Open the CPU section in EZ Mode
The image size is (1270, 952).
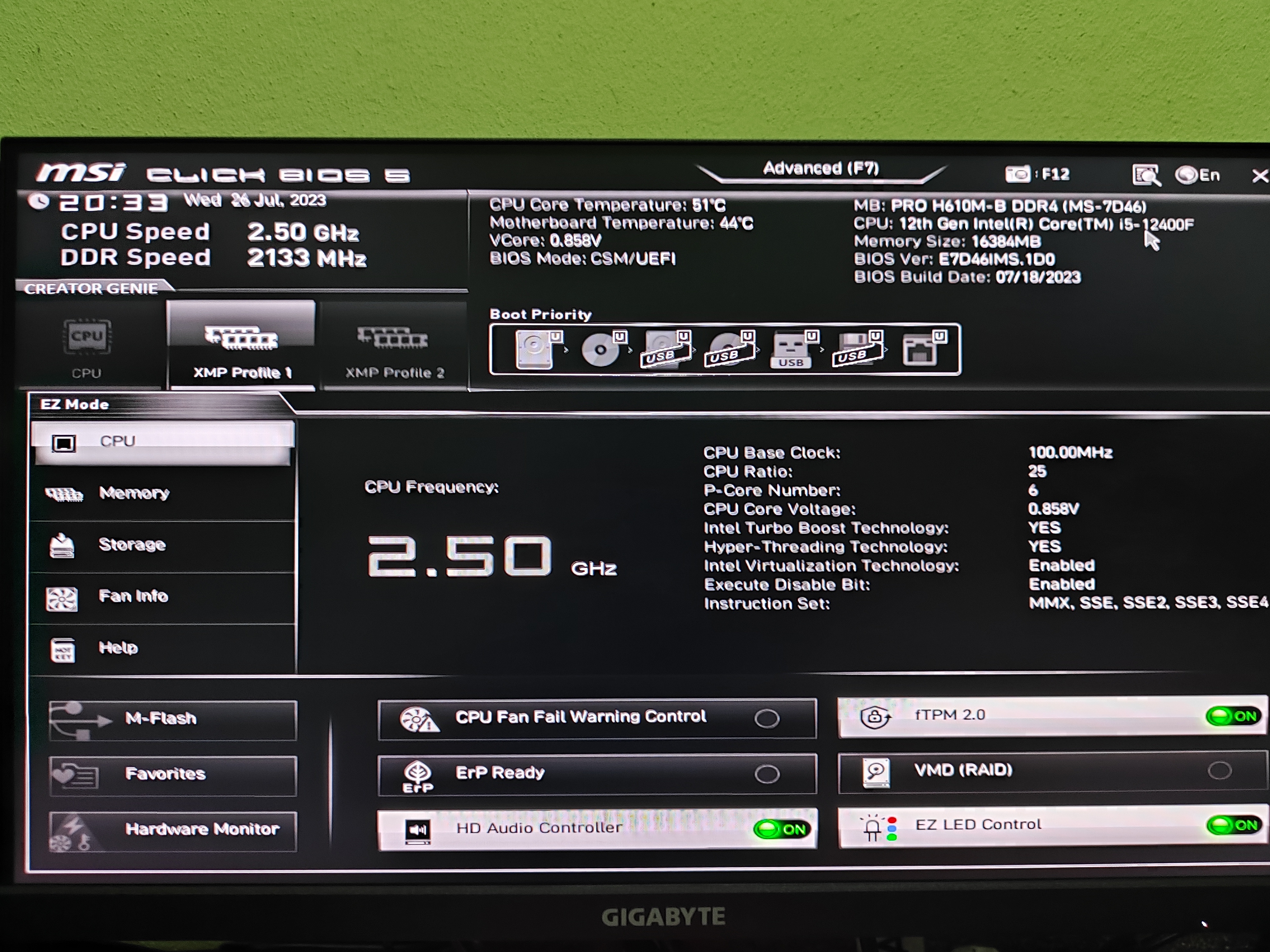pos(163,442)
